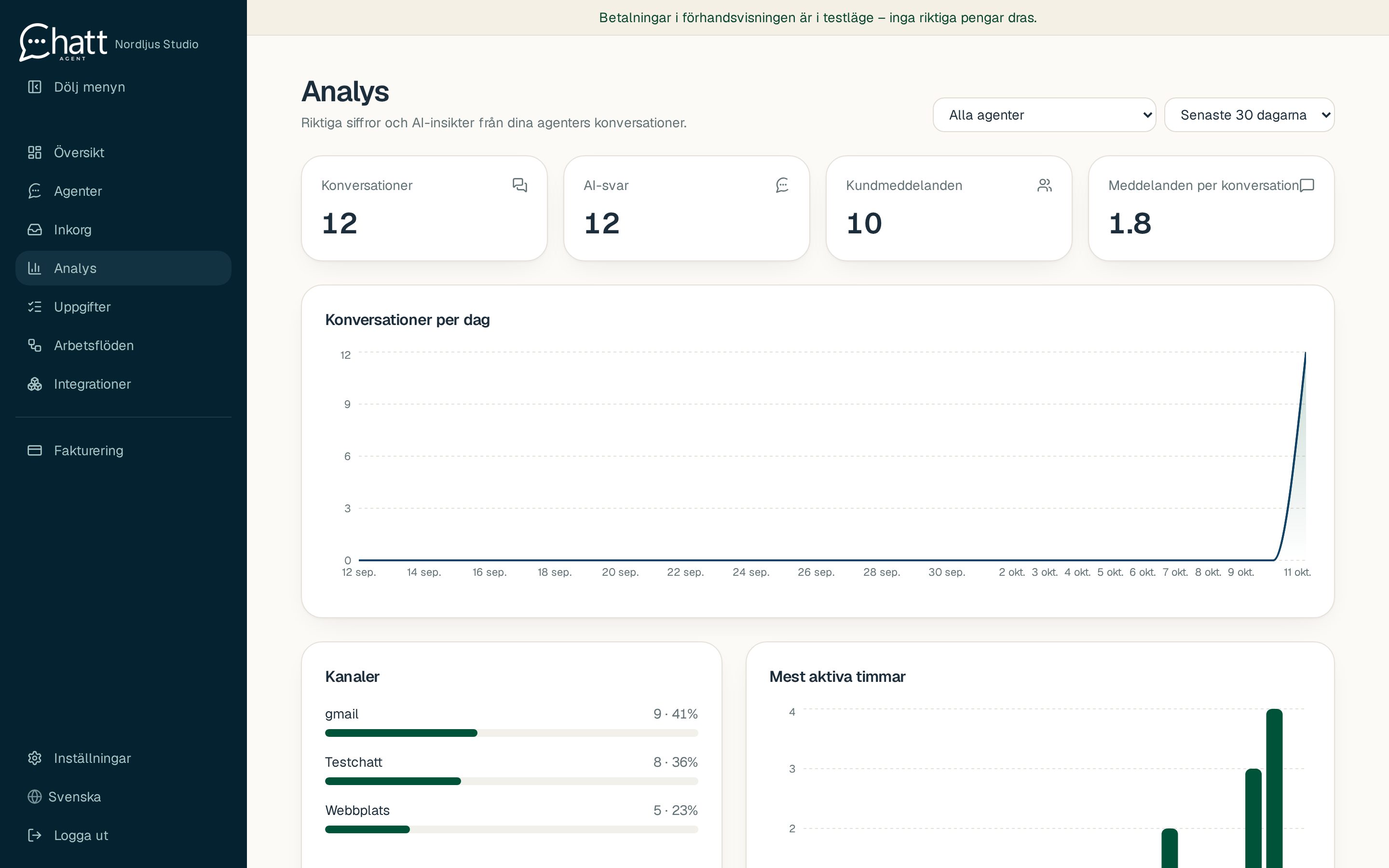Open the Fakturering link
Image resolution: width=1389 pixels, height=868 pixels.
click(x=123, y=450)
